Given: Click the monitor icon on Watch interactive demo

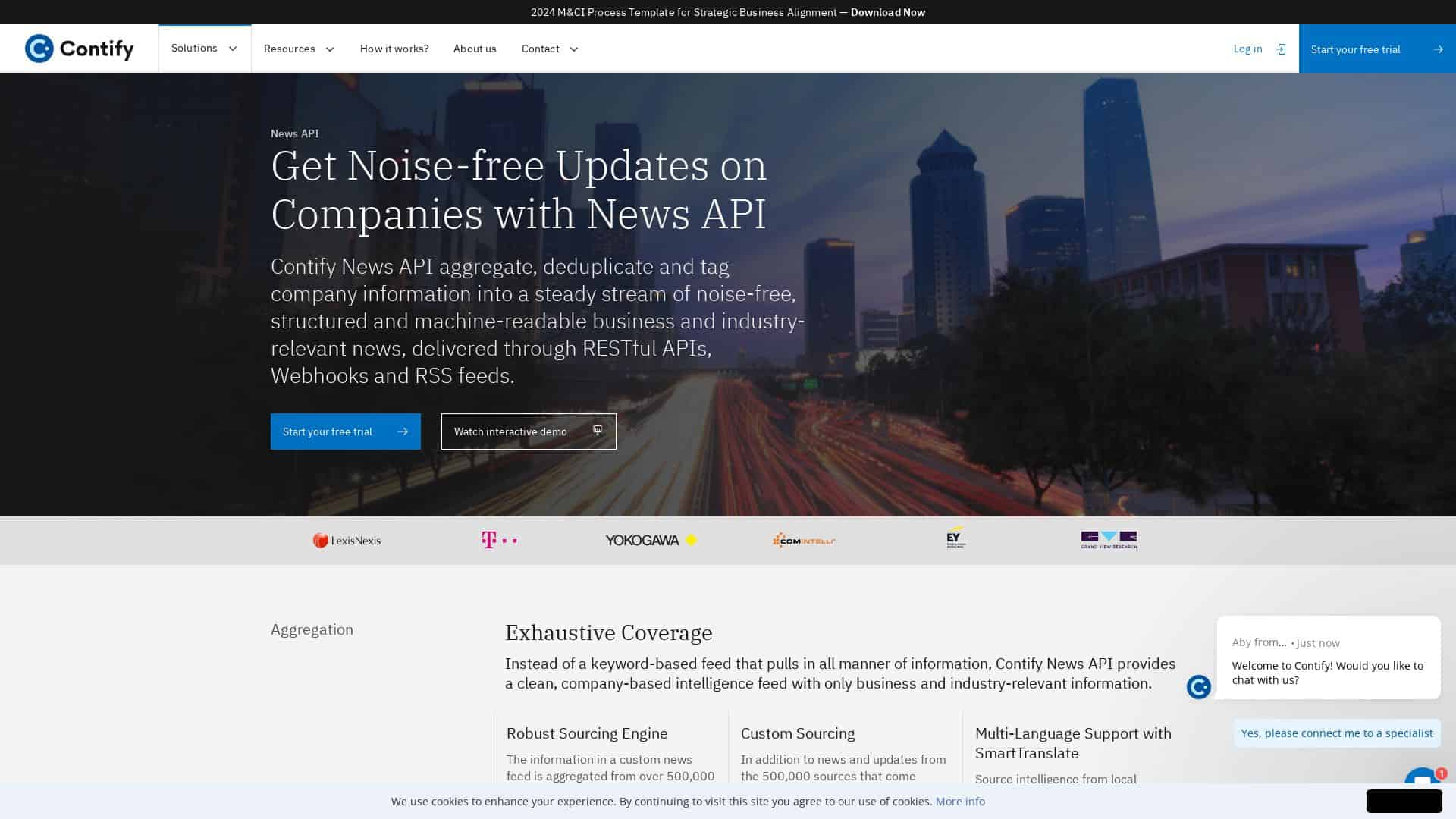Looking at the screenshot, I should [x=597, y=431].
